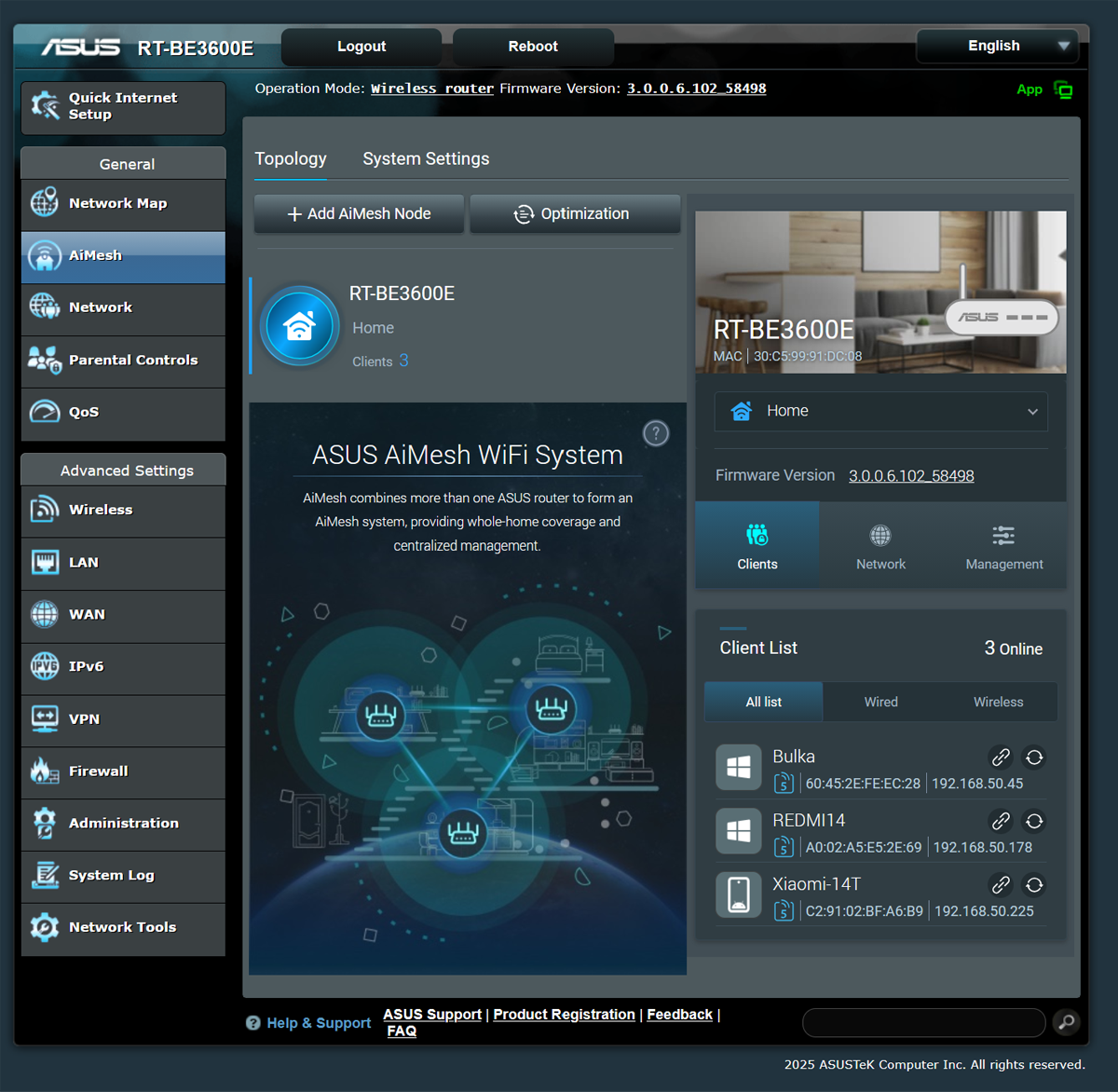
Task: Click Clients 3 count on node
Action: (380, 361)
